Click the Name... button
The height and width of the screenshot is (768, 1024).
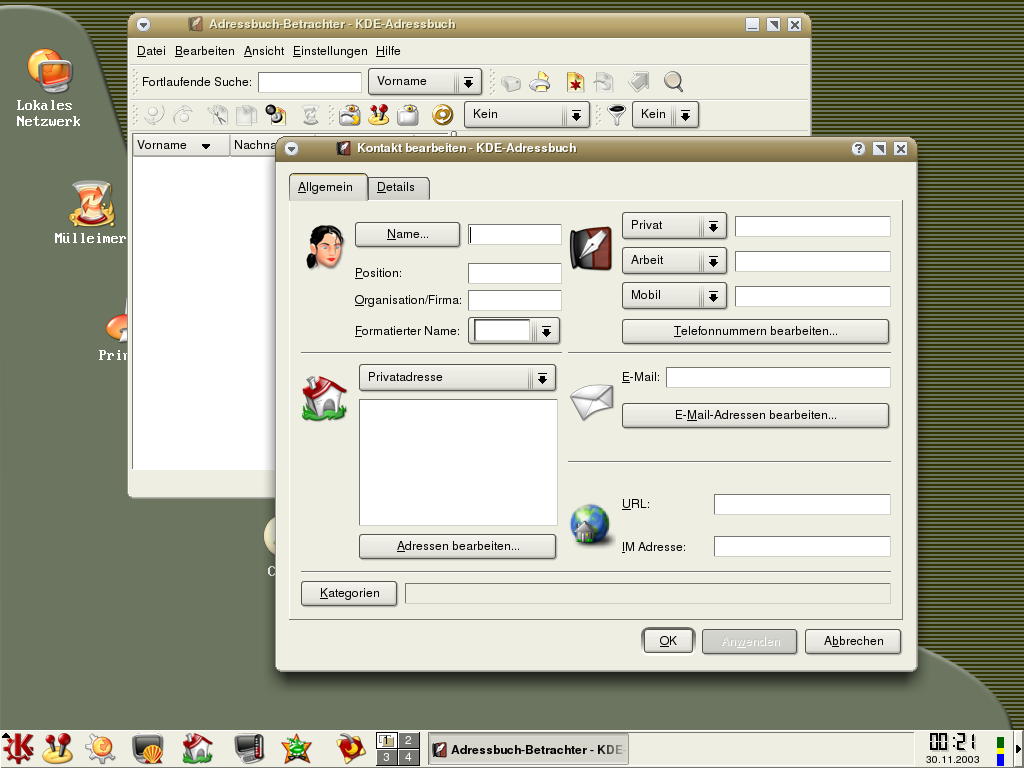(408, 234)
